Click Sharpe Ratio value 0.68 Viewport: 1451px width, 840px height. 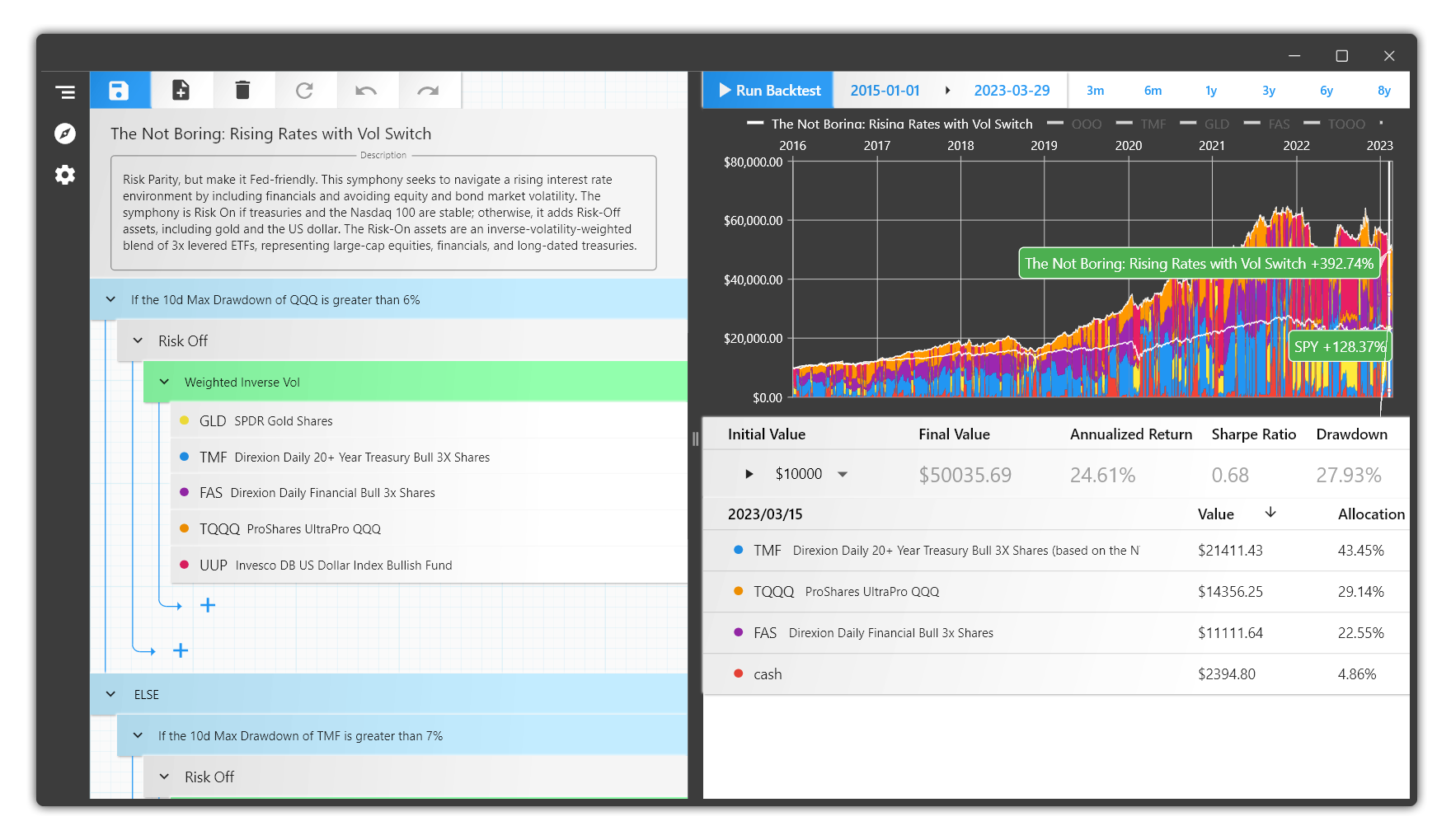1230,475
